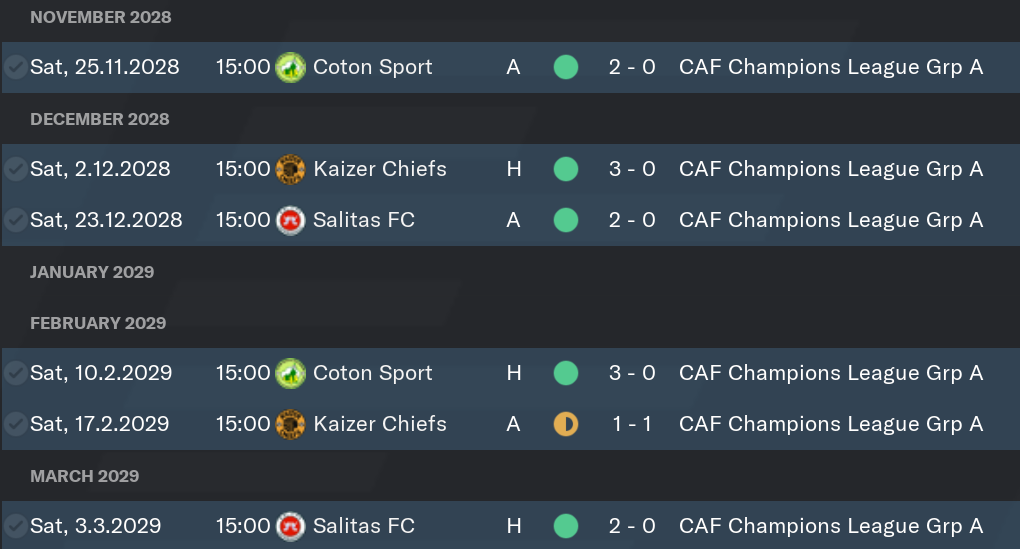Screen dimensions: 1020x549
Task: Click green win indicator for 25.11.2028 match
Action: click(x=566, y=67)
